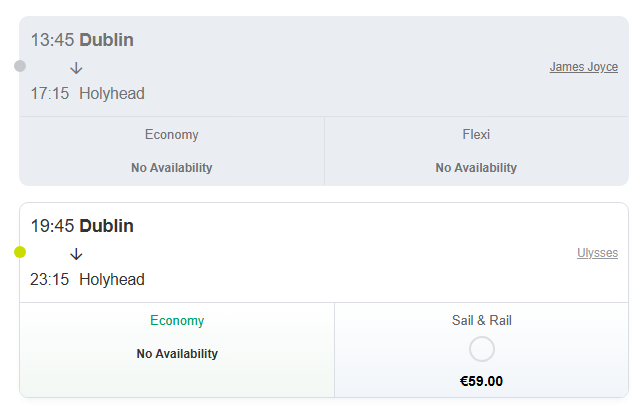
Task: Click the 23:15 arrival time
Action: (49, 280)
